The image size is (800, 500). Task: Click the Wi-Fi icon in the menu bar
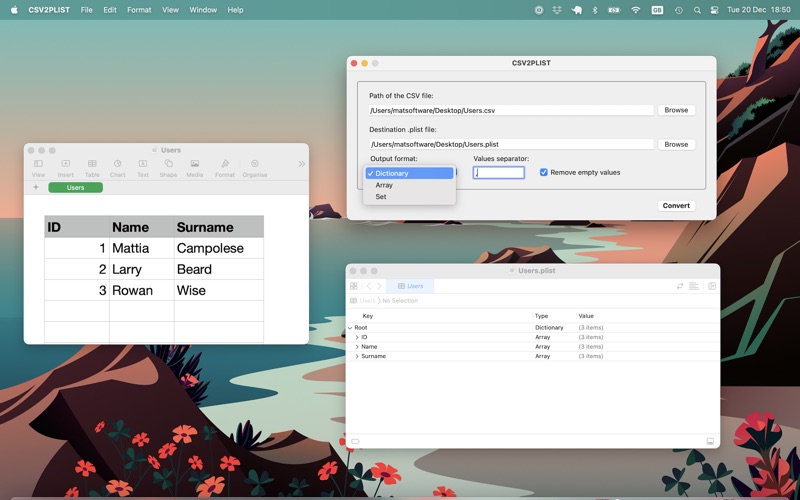click(x=635, y=10)
